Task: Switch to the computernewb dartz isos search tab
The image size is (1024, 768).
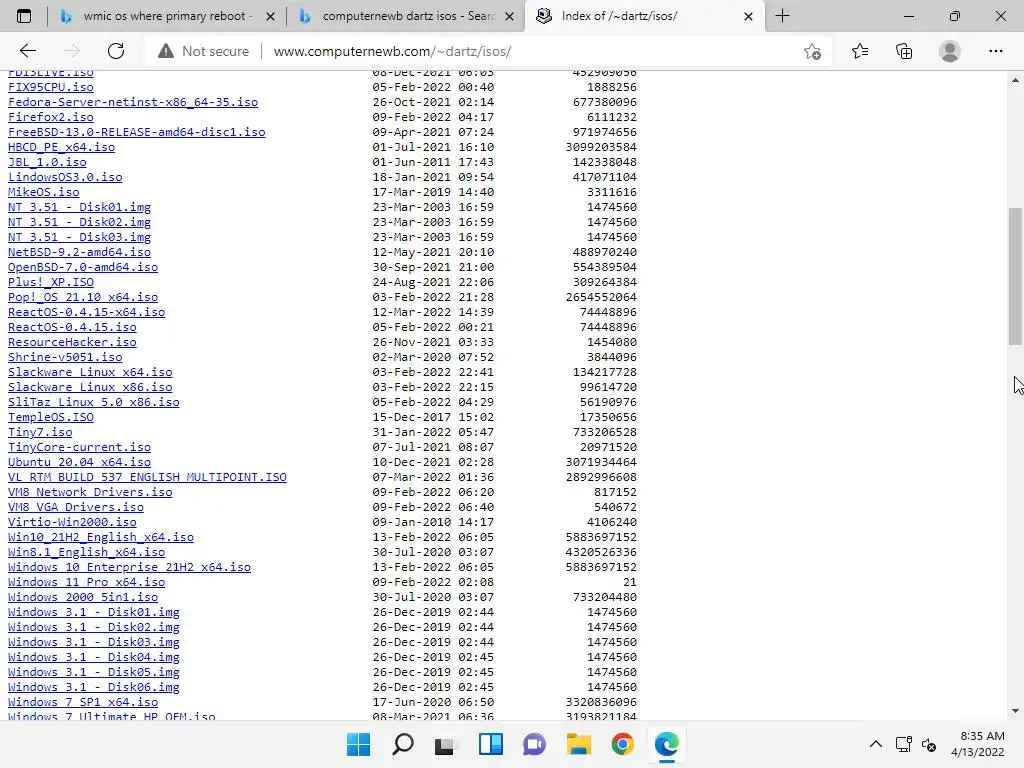Action: [x=406, y=16]
